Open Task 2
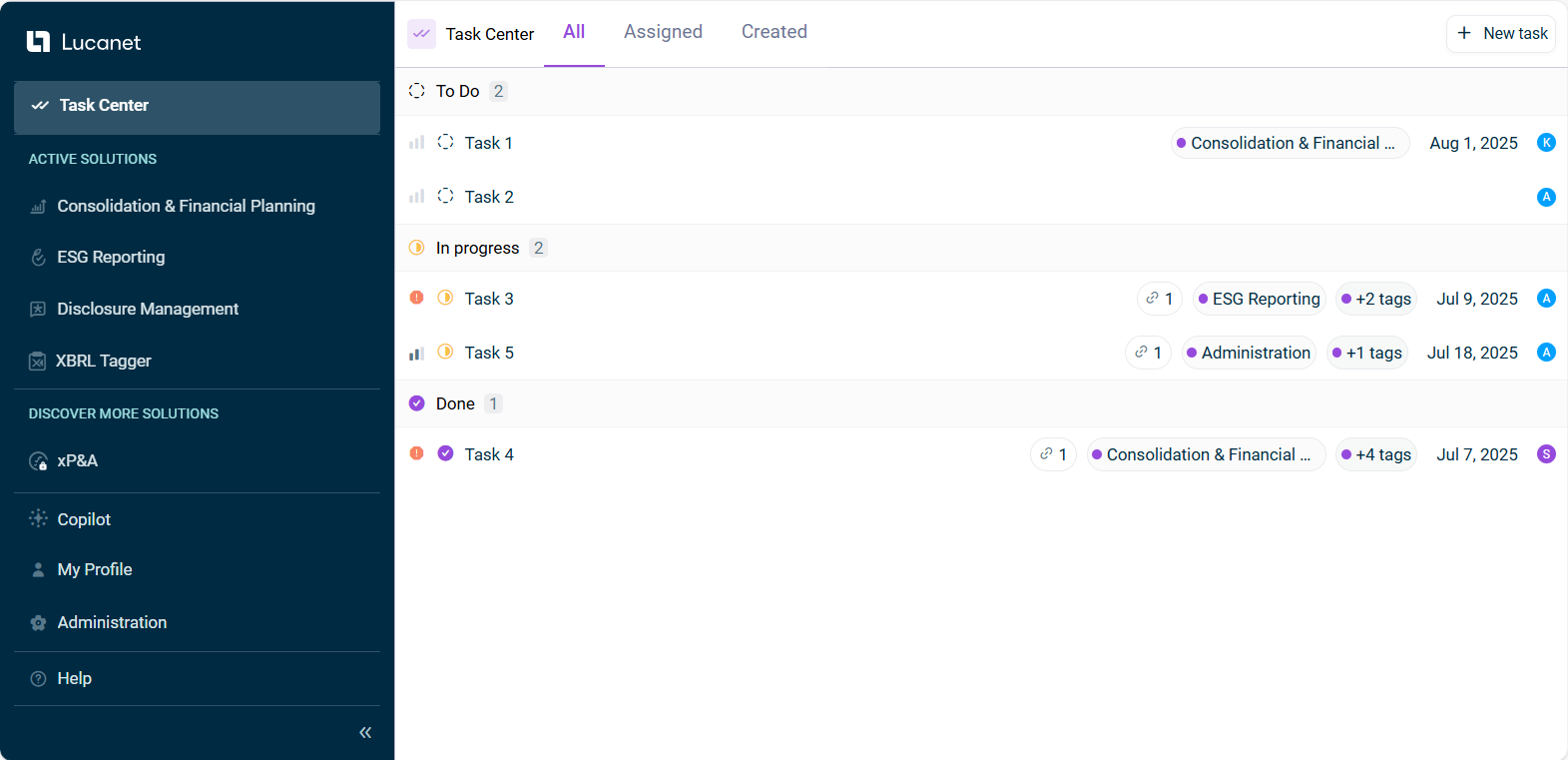 pyautogui.click(x=489, y=197)
